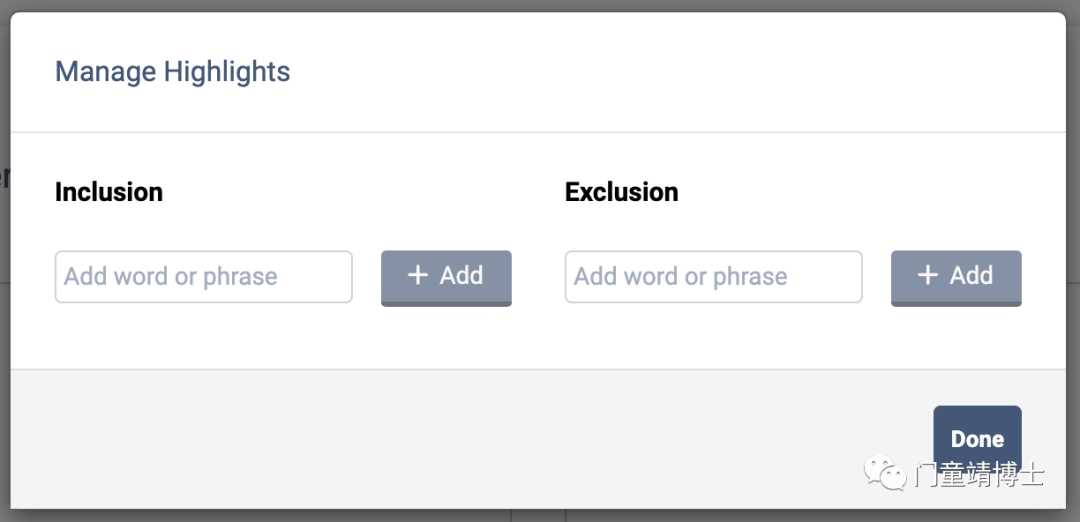The height and width of the screenshot is (522, 1080).
Task: Click the plus icon on Inclusion's Add button
Action: (418, 276)
